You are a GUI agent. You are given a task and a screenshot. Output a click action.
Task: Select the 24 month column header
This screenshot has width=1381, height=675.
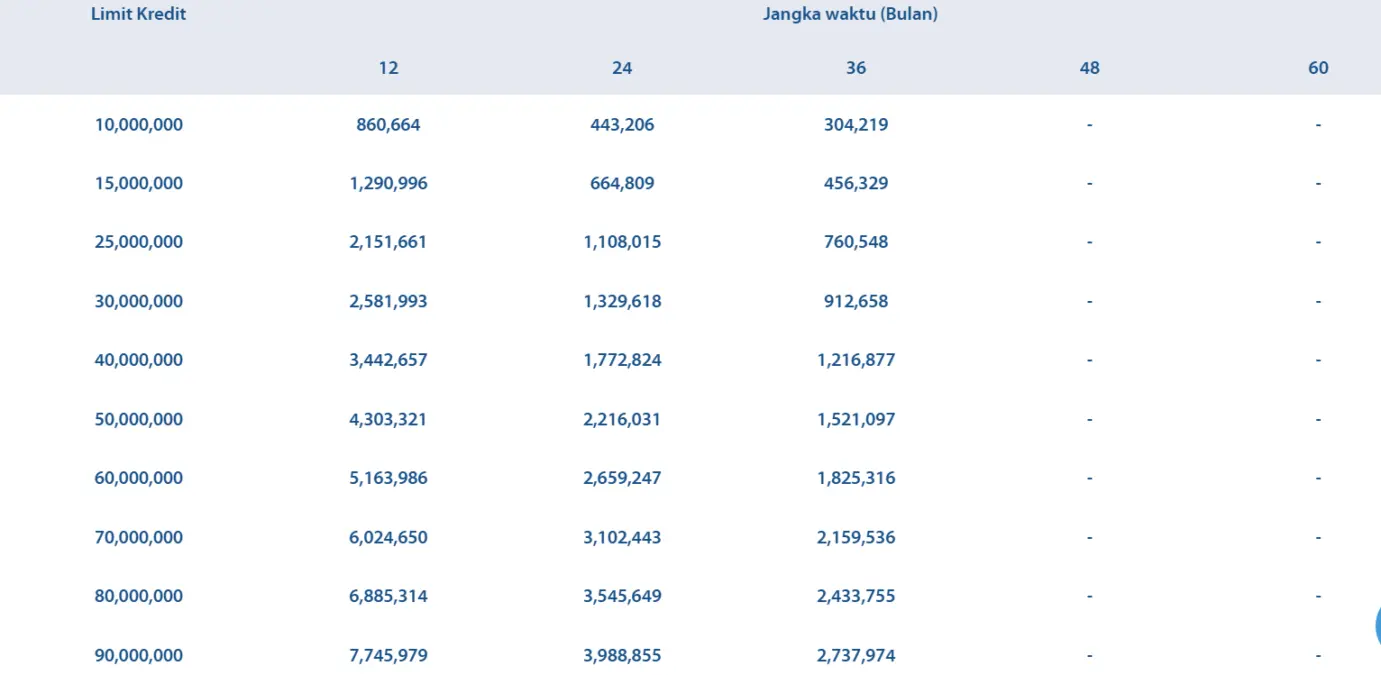tap(622, 68)
